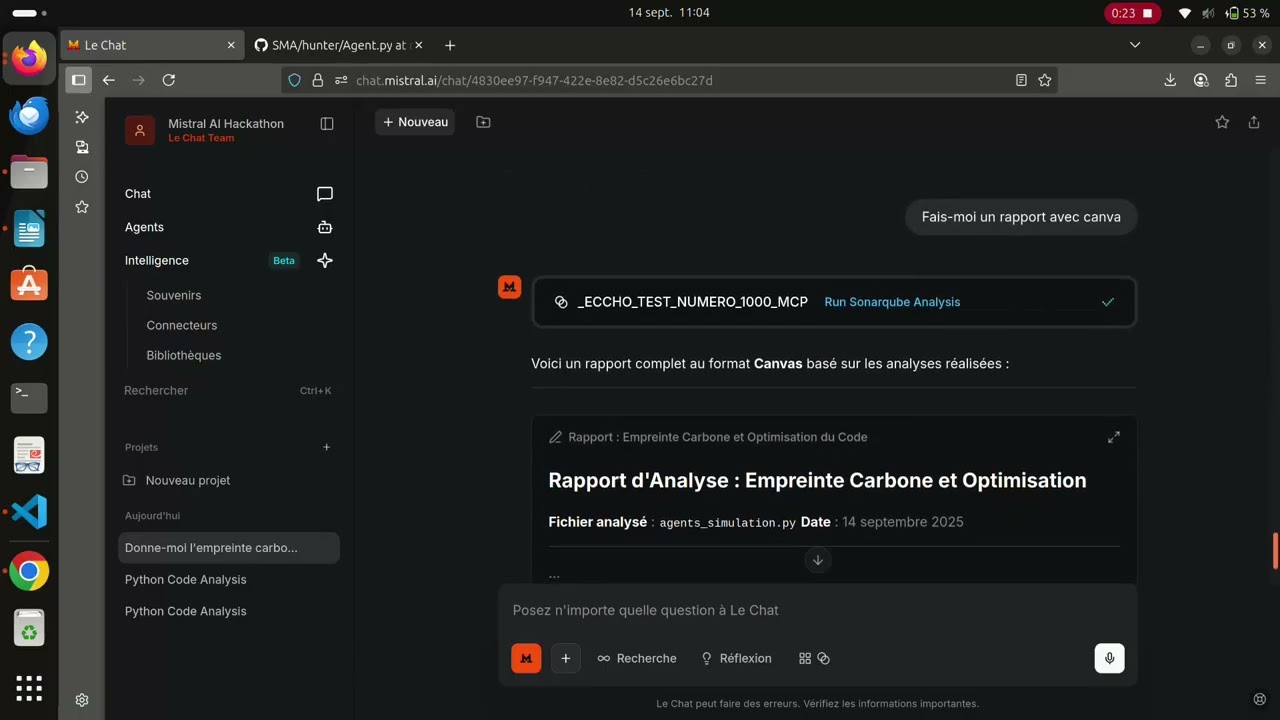The height and width of the screenshot is (720, 1280).
Task: Open the Agents menu item
Action: tap(229, 227)
